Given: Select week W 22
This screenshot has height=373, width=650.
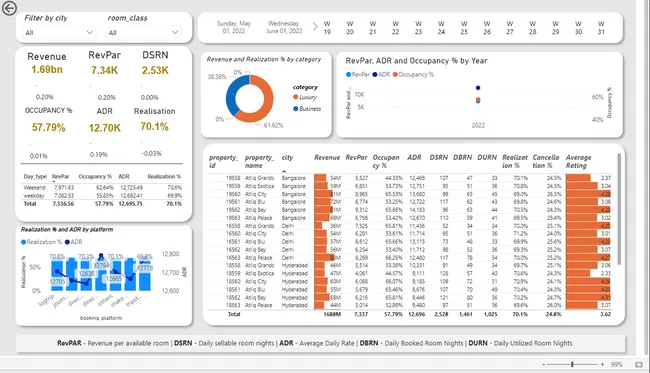Looking at the screenshot, I should (x=395, y=28).
